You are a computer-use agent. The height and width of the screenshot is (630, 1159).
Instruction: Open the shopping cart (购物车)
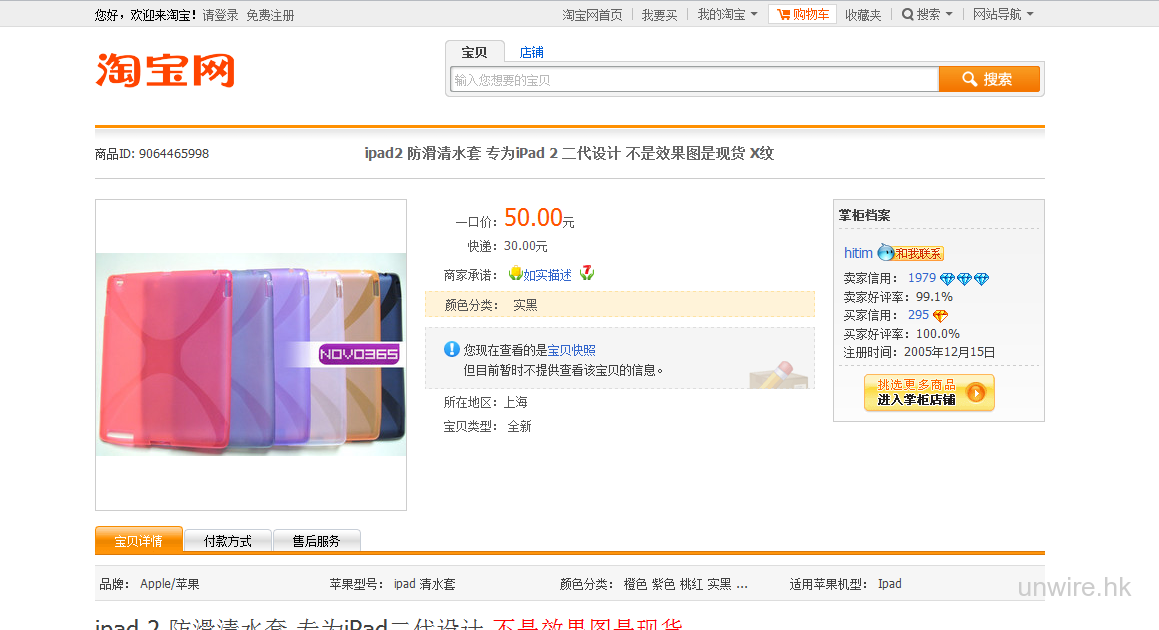[x=802, y=14]
